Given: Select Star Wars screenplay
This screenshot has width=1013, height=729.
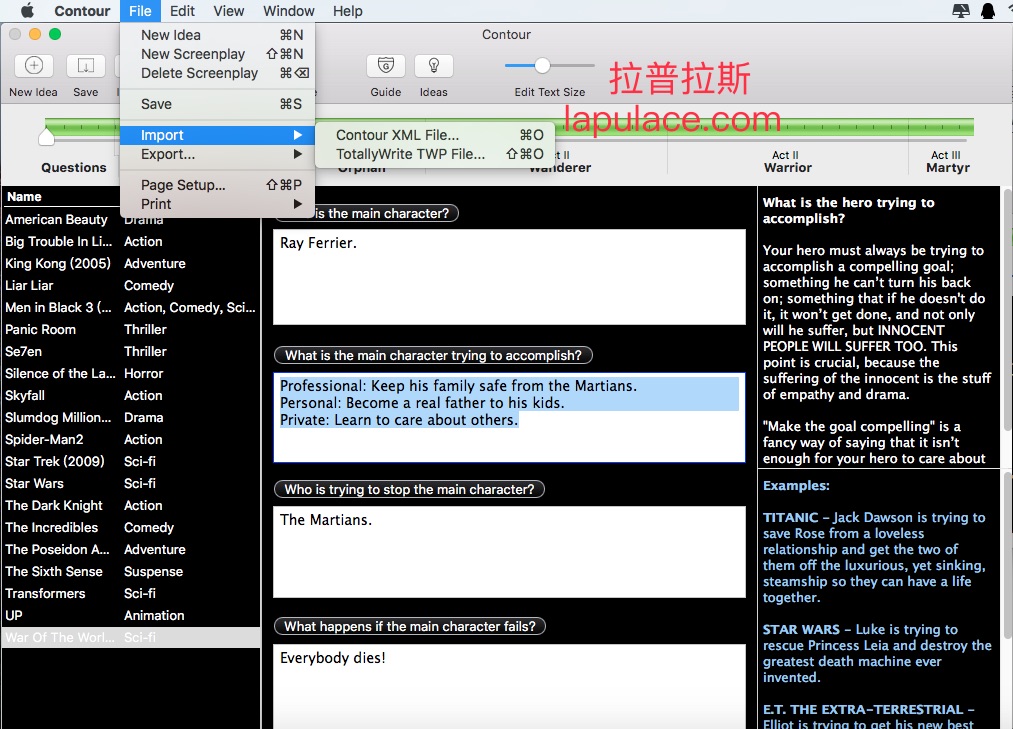Looking at the screenshot, I should point(131,483).
